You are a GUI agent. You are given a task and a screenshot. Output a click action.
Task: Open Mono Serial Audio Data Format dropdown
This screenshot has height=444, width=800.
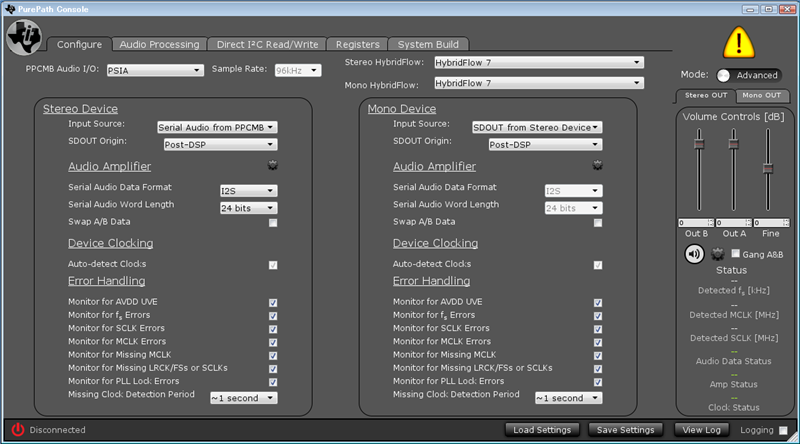click(573, 191)
